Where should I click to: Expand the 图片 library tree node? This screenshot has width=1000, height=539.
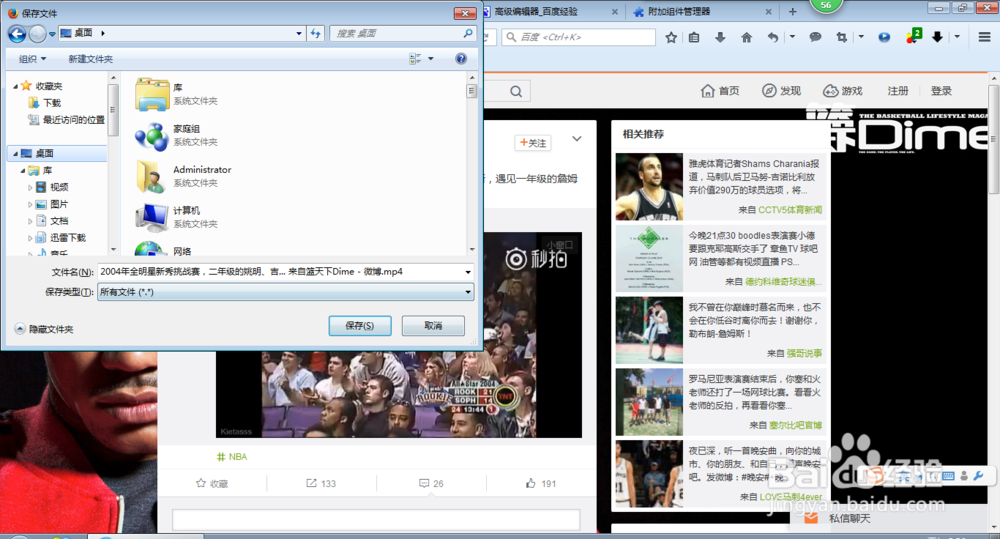pos(30,205)
